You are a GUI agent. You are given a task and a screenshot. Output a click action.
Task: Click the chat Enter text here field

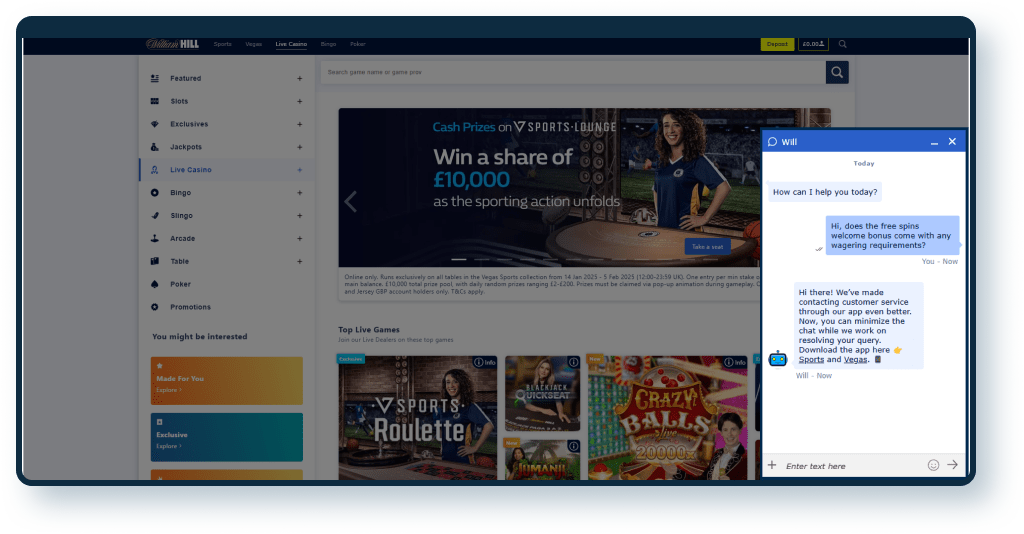852,466
